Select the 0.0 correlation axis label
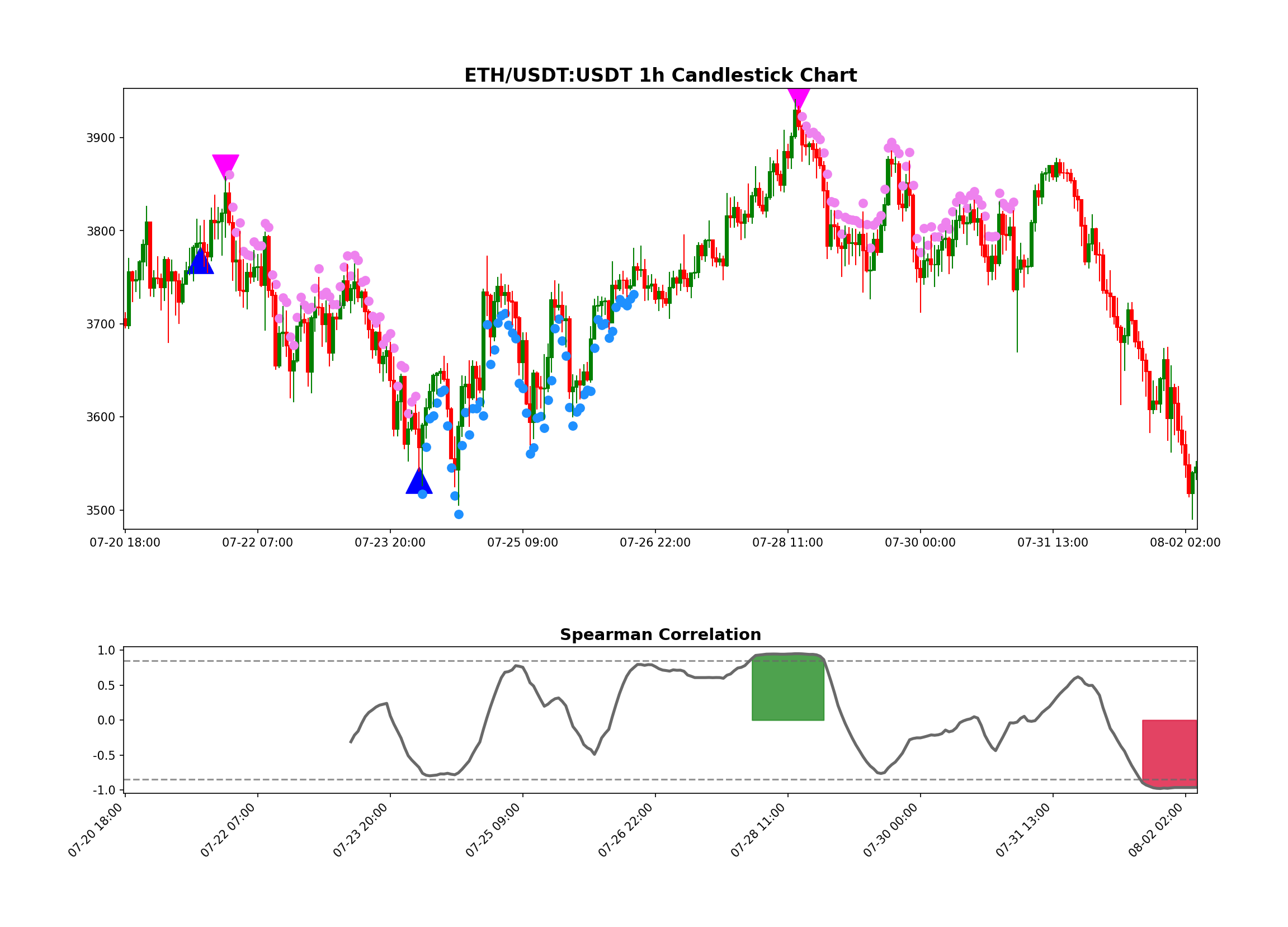The width and height of the screenshot is (1288, 927). 107,721
